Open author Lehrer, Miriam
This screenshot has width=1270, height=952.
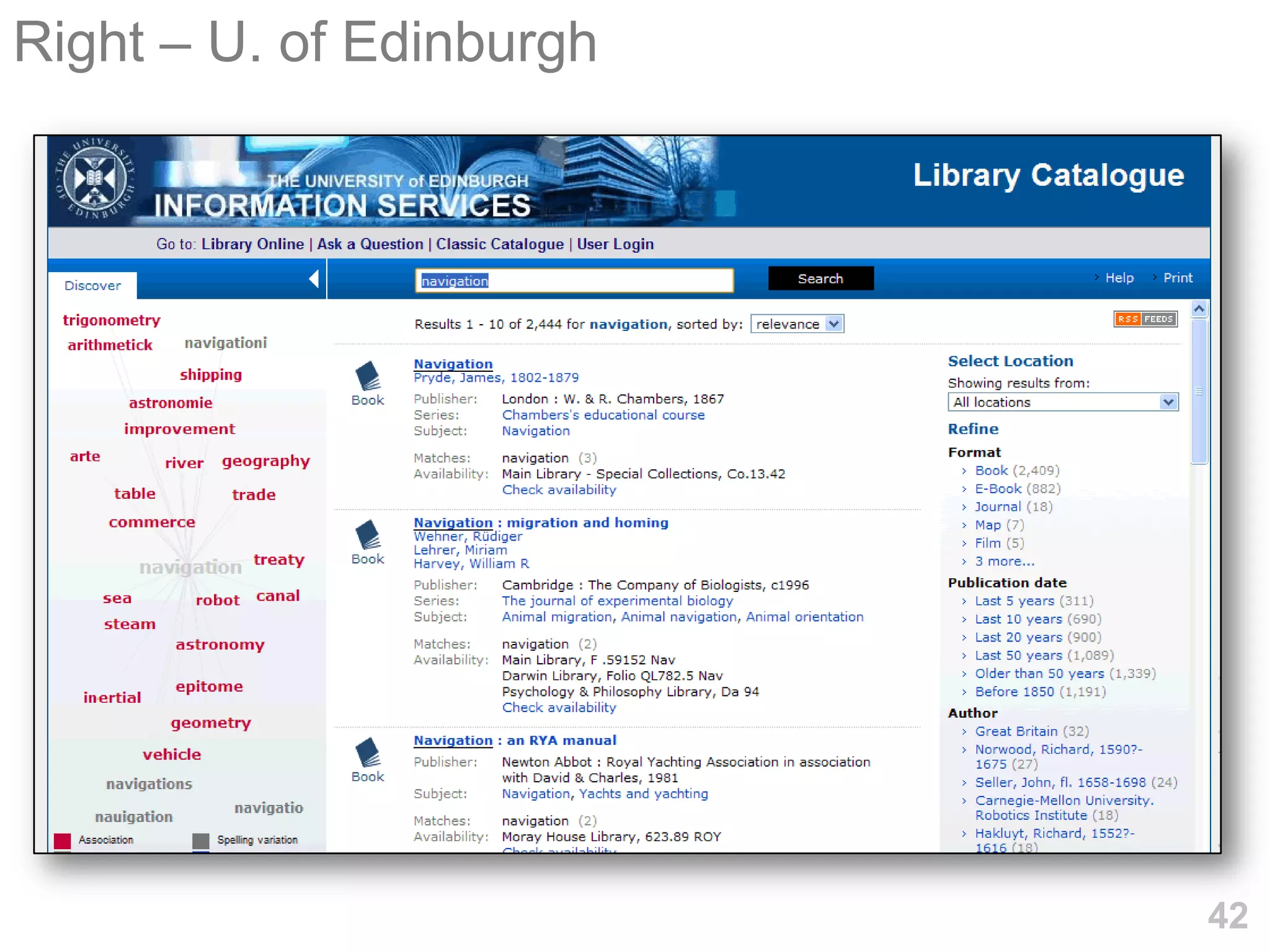click(x=460, y=550)
